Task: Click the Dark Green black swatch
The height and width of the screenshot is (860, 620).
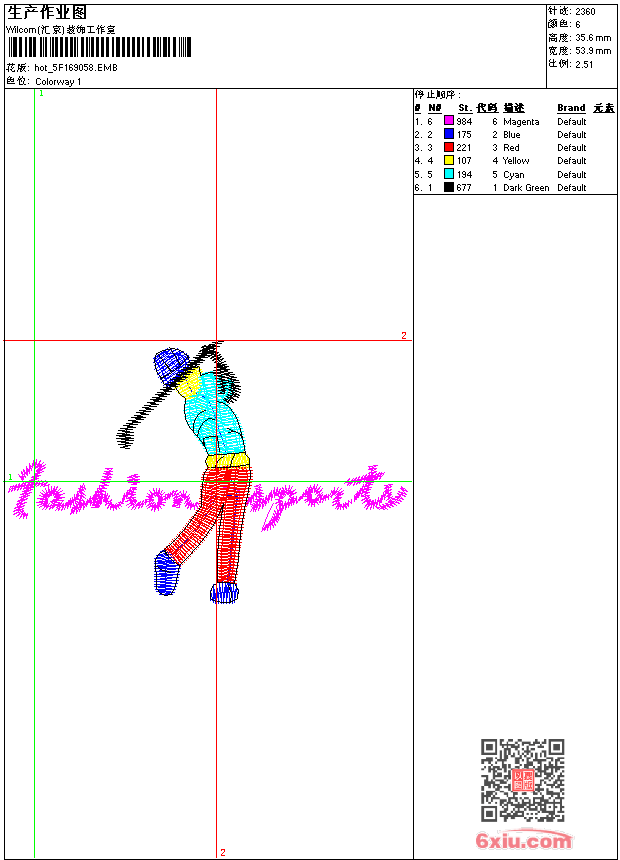Action: pos(449,188)
